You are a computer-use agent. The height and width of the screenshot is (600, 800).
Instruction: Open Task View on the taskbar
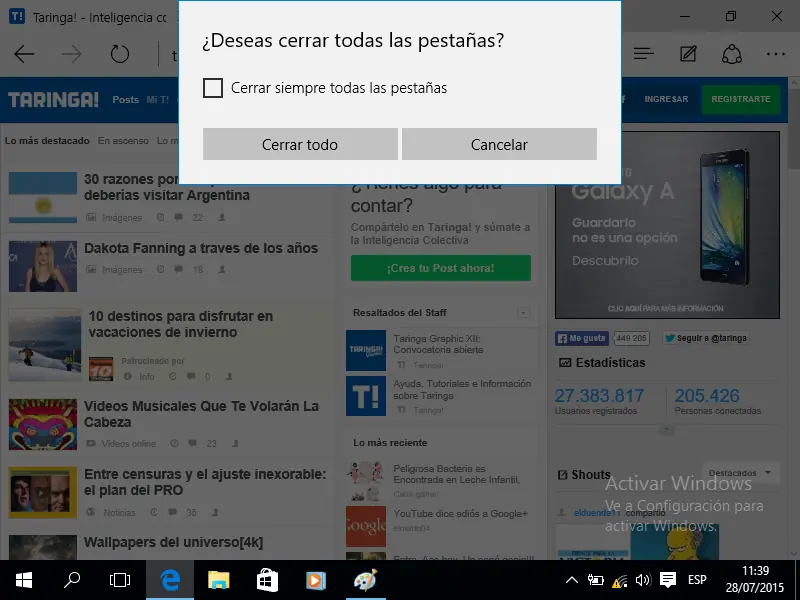coord(120,580)
